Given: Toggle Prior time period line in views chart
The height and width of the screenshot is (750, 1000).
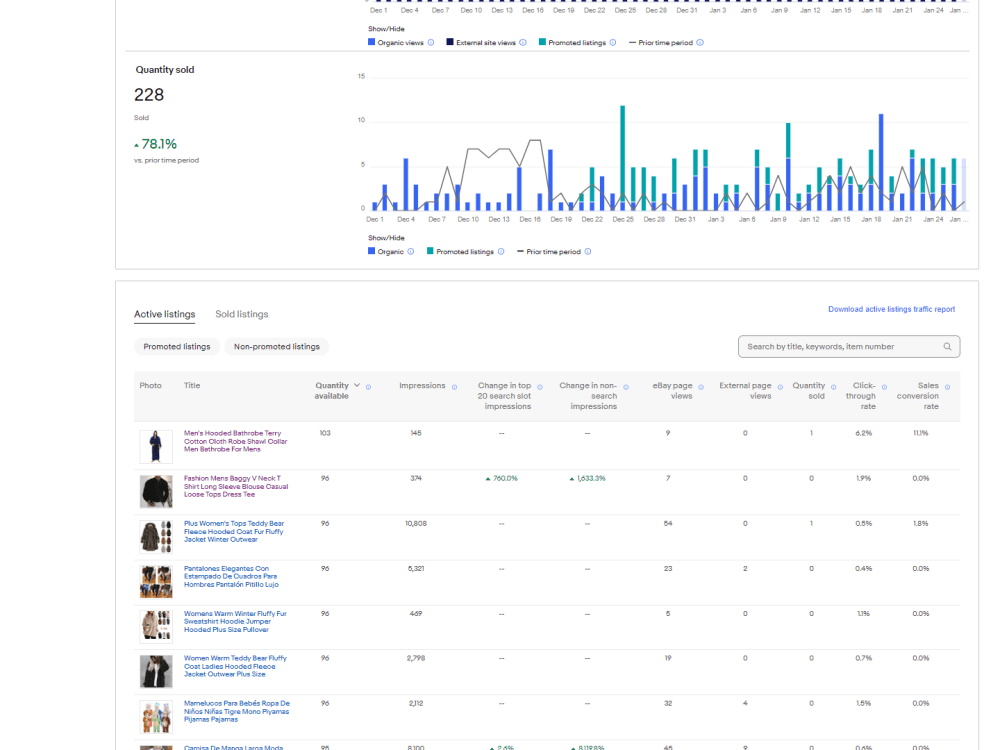Looking at the screenshot, I should pos(661,43).
